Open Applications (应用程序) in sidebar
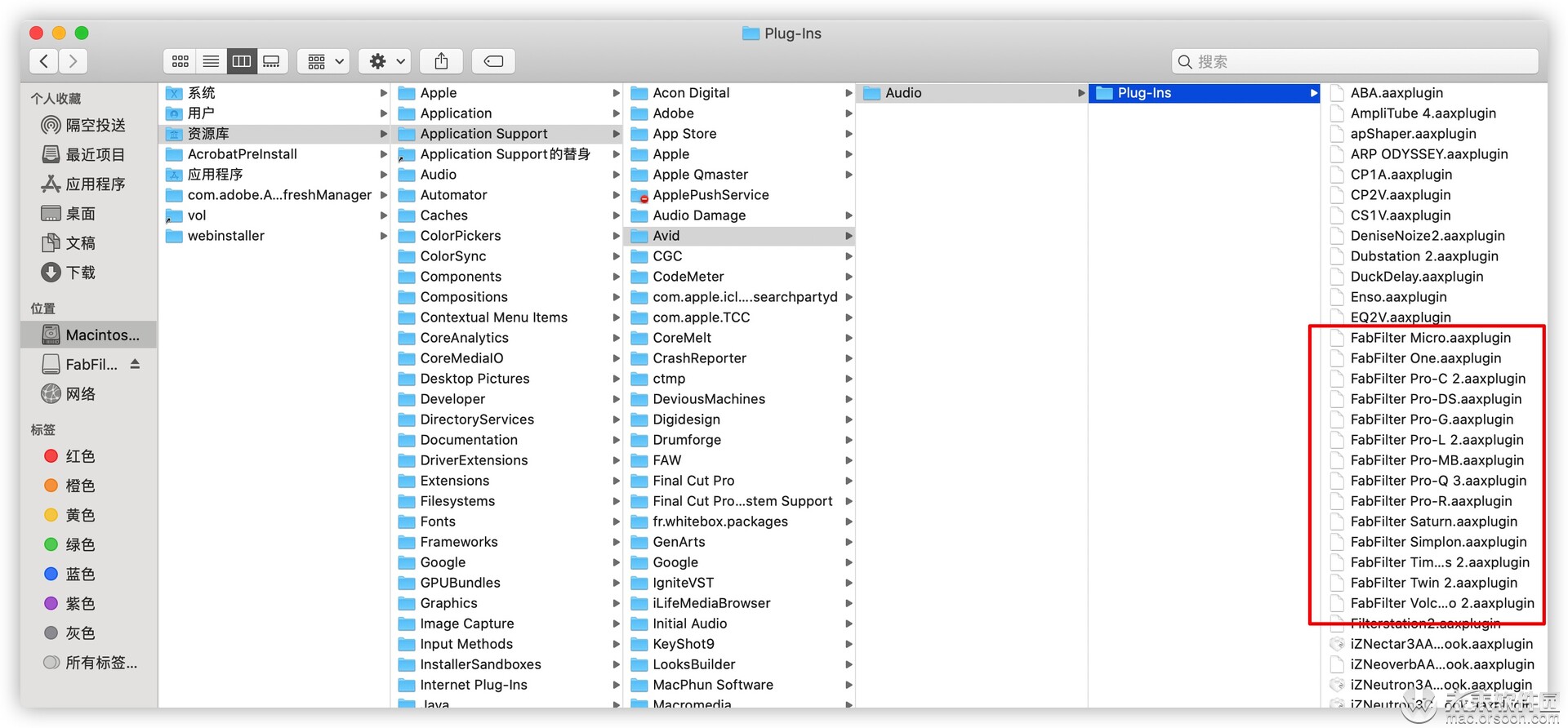 pyautogui.click(x=88, y=184)
